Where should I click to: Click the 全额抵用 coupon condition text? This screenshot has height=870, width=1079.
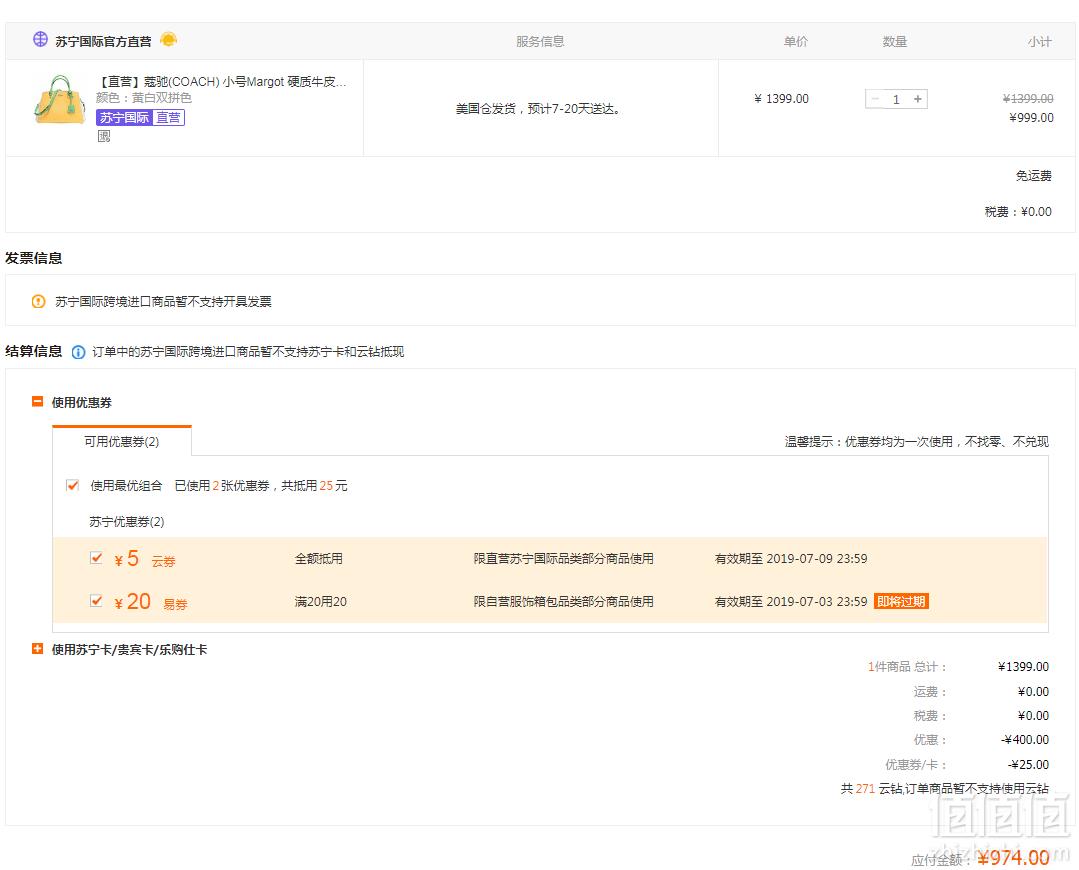point(319,558)
